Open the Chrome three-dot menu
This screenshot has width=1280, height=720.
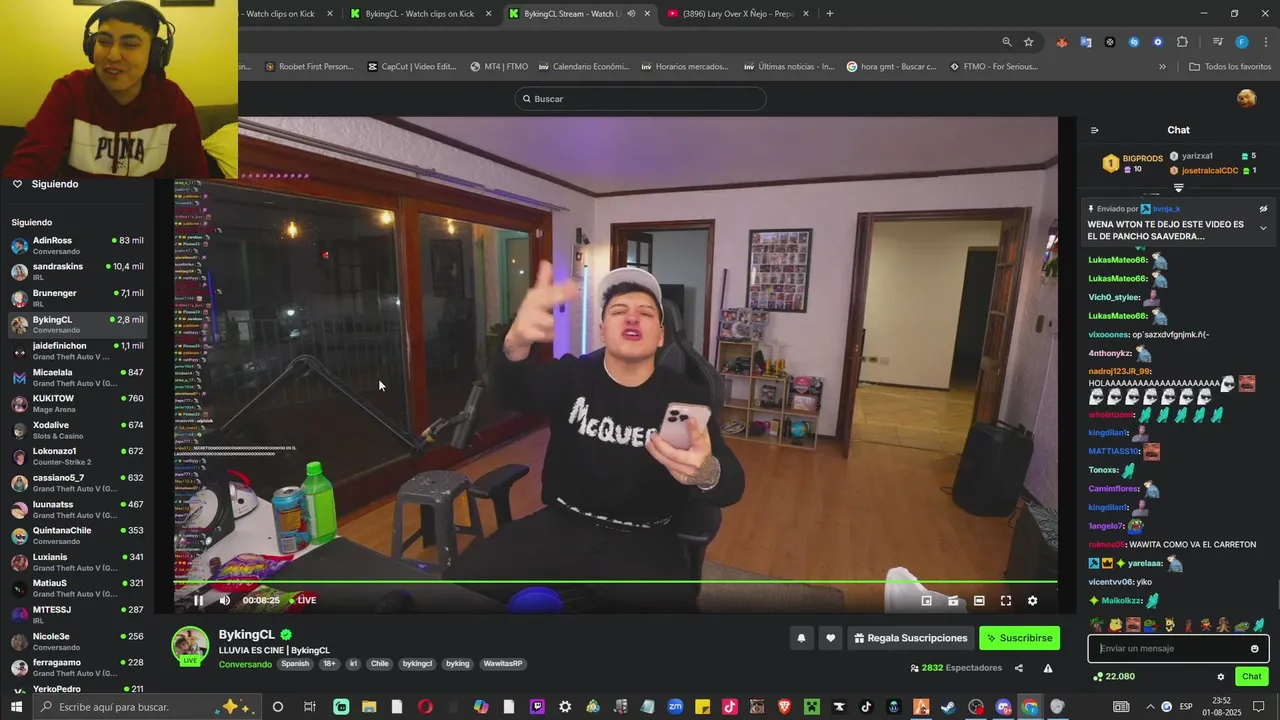pos(1266,42)
